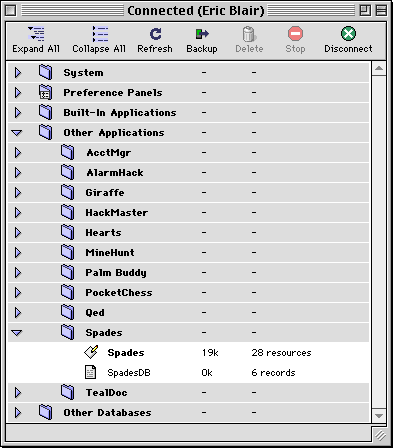Expand the Preference Panels disclosure triangle

pos(18,92)
